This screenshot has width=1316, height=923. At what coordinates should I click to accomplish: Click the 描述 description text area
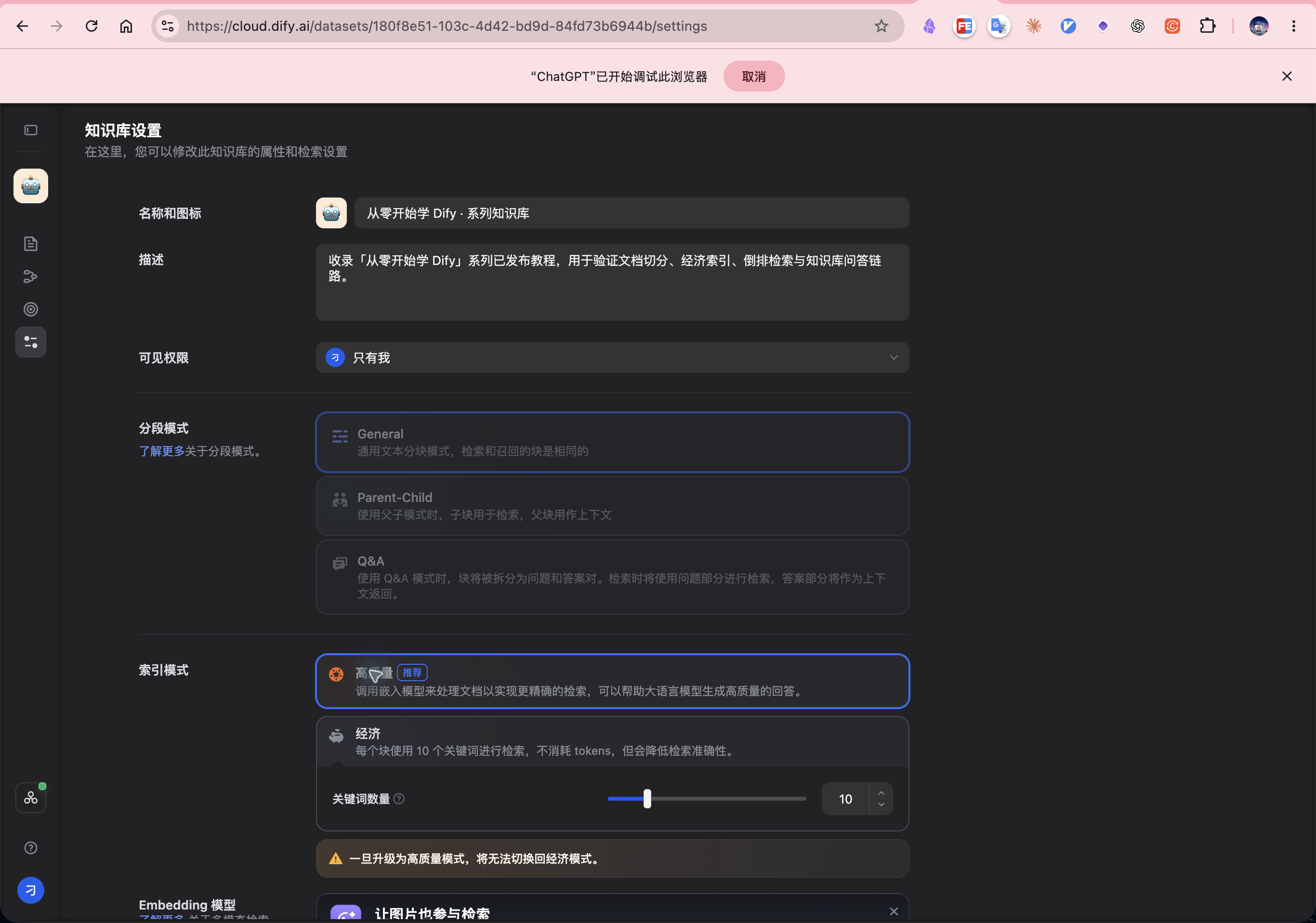[612, 282]
